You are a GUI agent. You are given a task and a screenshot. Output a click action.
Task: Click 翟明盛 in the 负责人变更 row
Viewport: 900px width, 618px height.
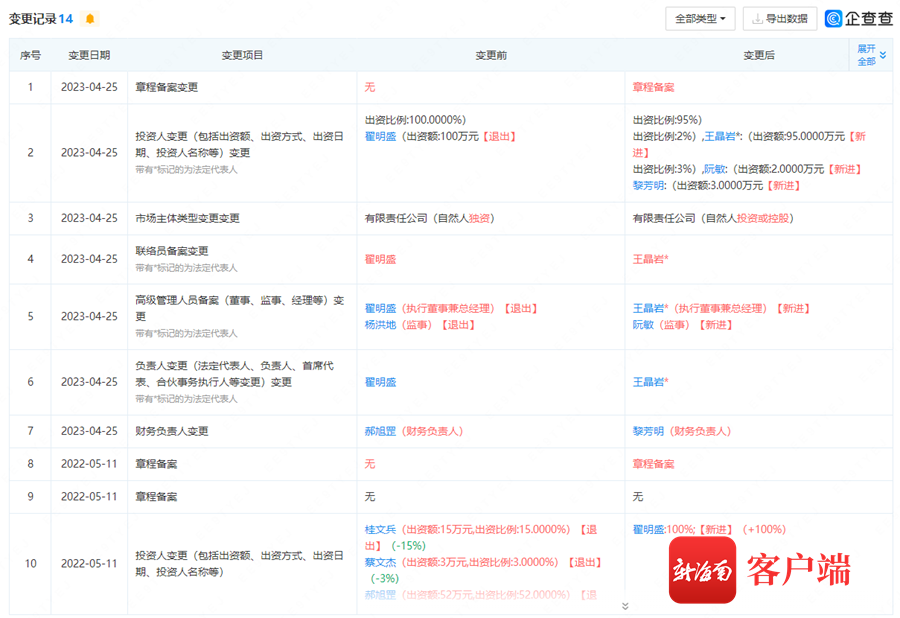tap(381, 382)
